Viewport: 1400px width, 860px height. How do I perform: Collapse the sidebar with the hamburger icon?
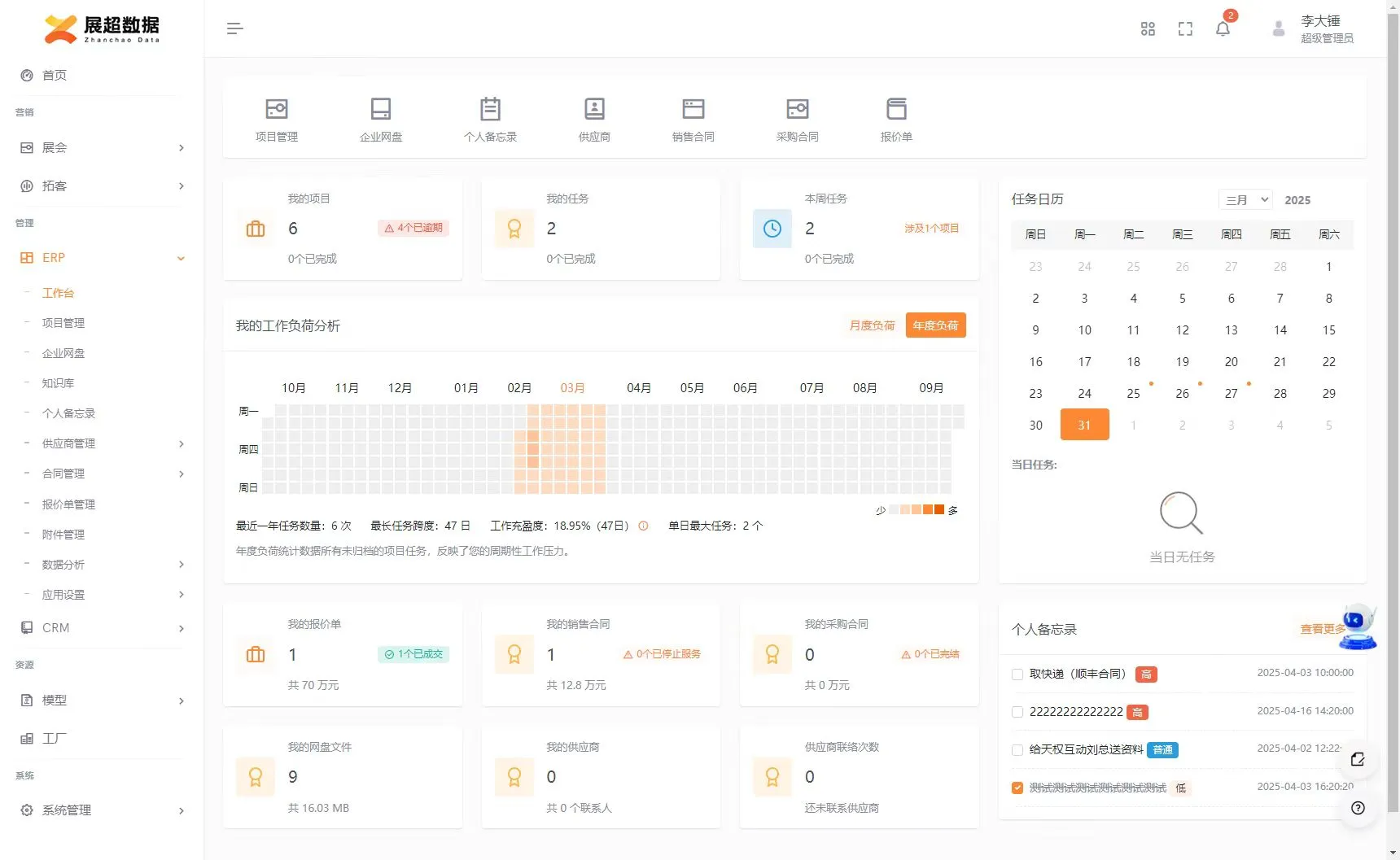[234, 28]
